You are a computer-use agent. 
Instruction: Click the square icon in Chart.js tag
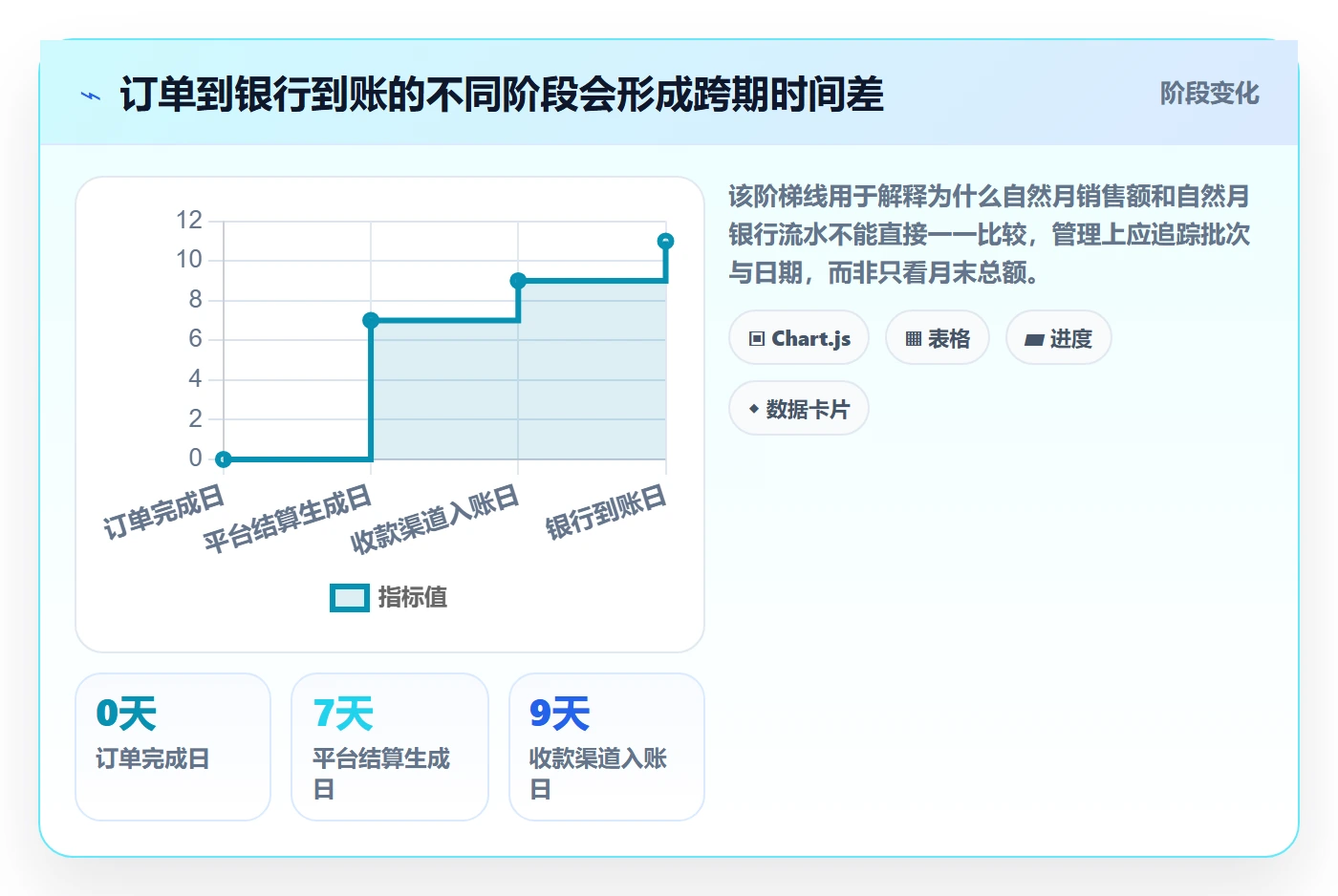(757, 338)
